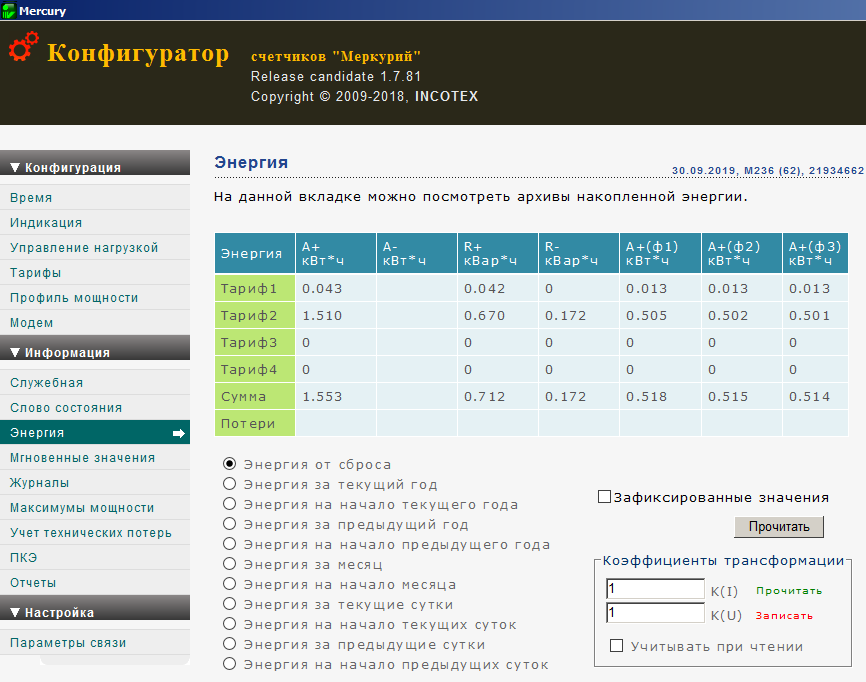Select Энергия на начало текущего года
The height and width of the screenshot is (682, 866).
click(x=230, y=504)
